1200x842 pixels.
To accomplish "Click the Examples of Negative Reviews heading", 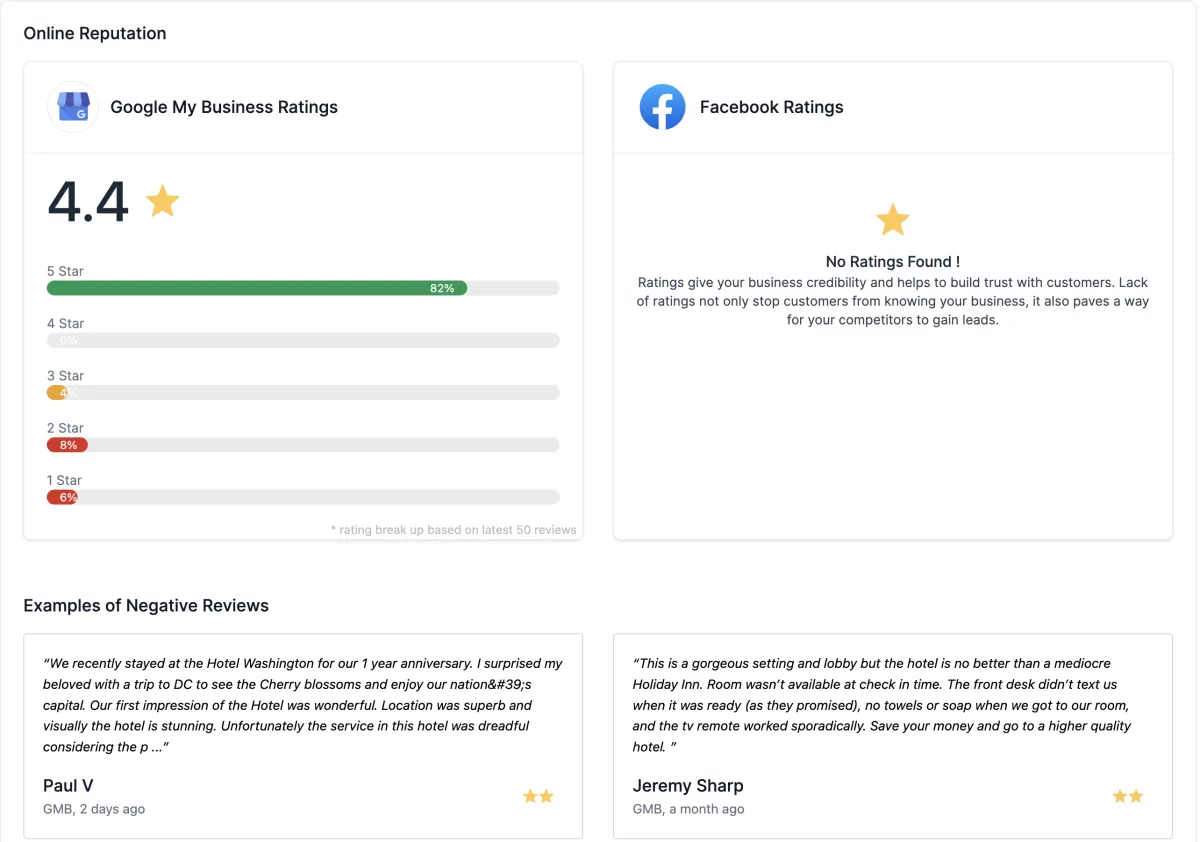I will pos(146,605).
